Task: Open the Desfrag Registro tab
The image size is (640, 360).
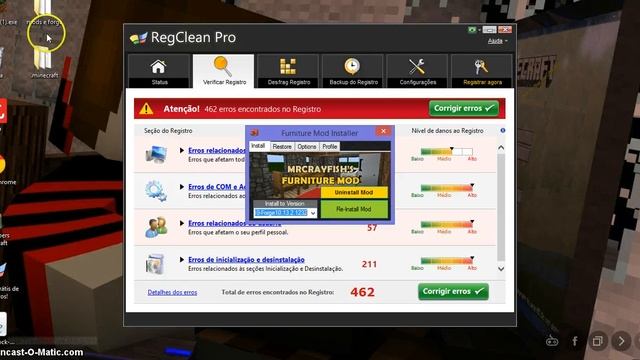Action: tap(288, 71)
